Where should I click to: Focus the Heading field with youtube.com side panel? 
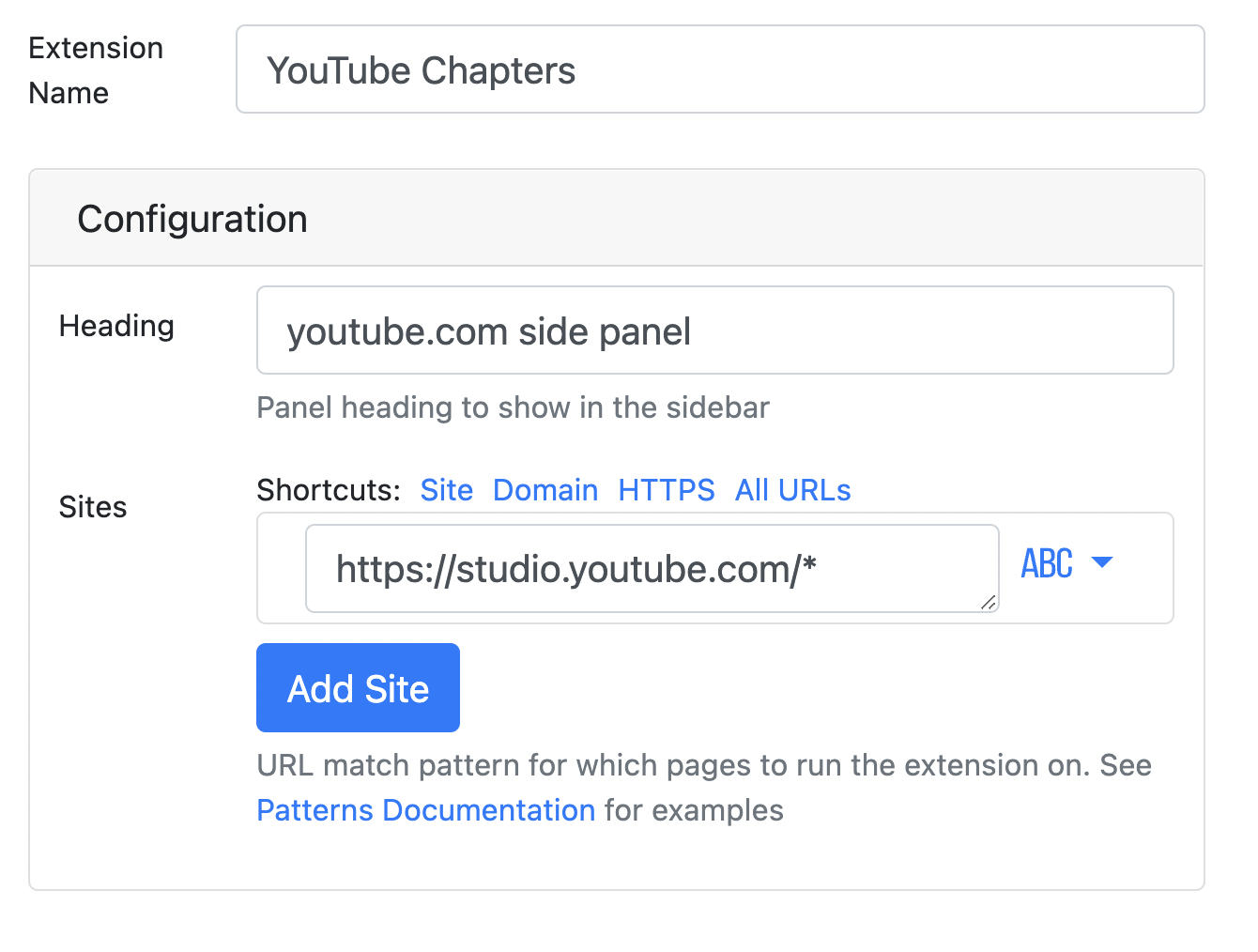pyautogui.click(x=714, y=330)
